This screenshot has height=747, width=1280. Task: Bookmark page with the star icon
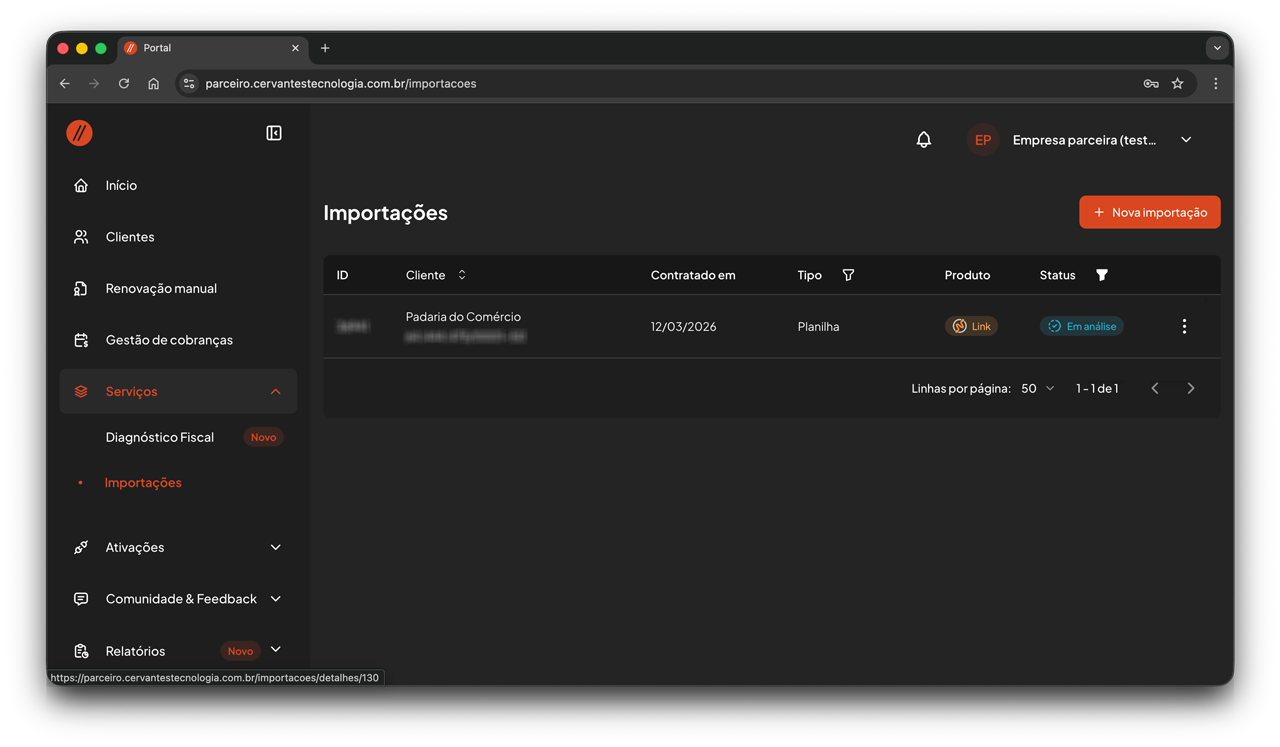point(1178,84)
